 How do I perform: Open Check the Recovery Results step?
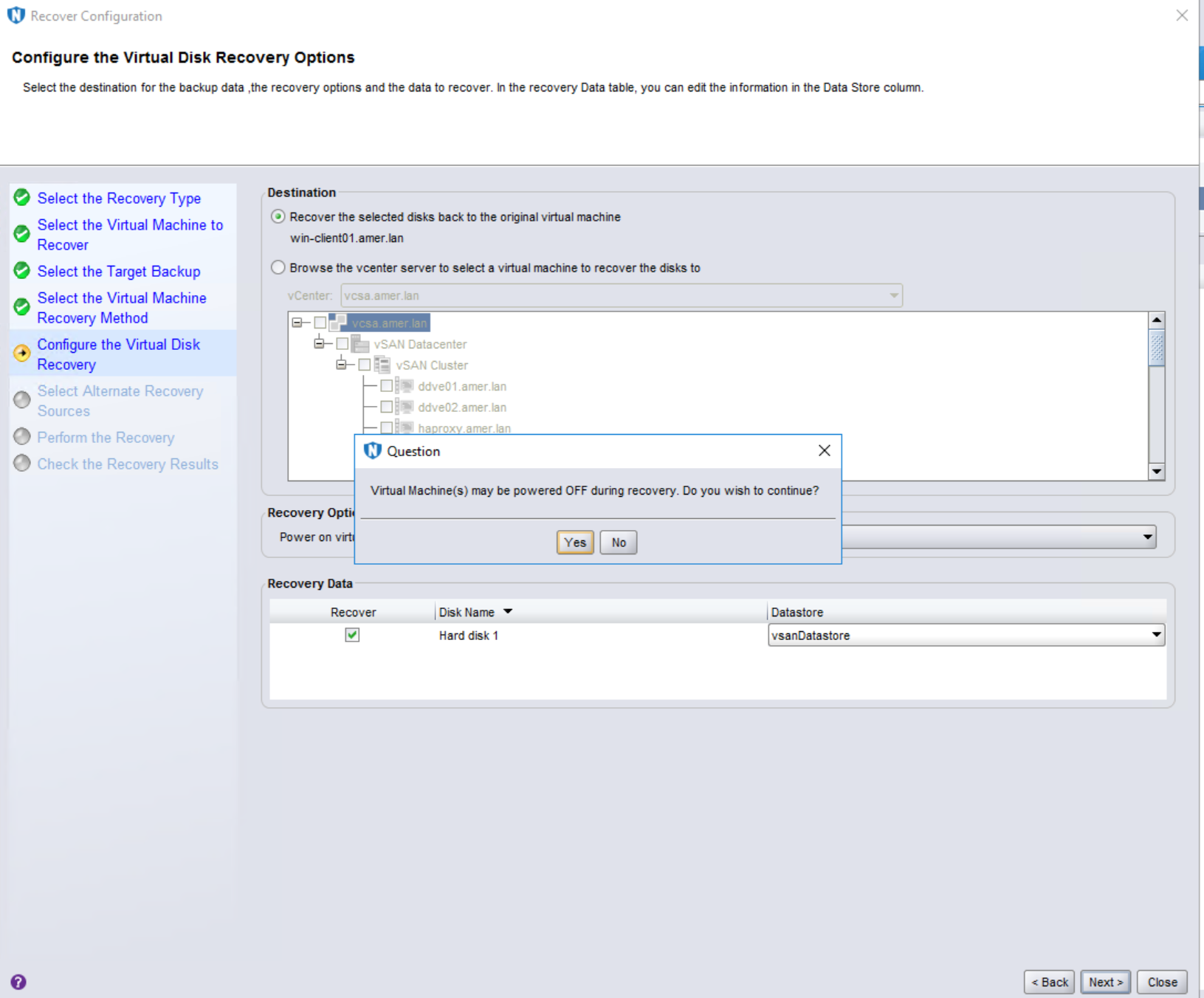128,464
